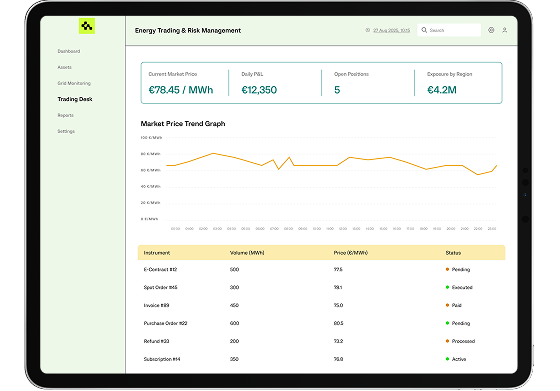Click the price value in the E-Contract row
Viewport: 560px width, 391px height.
[x=338, y=270]
